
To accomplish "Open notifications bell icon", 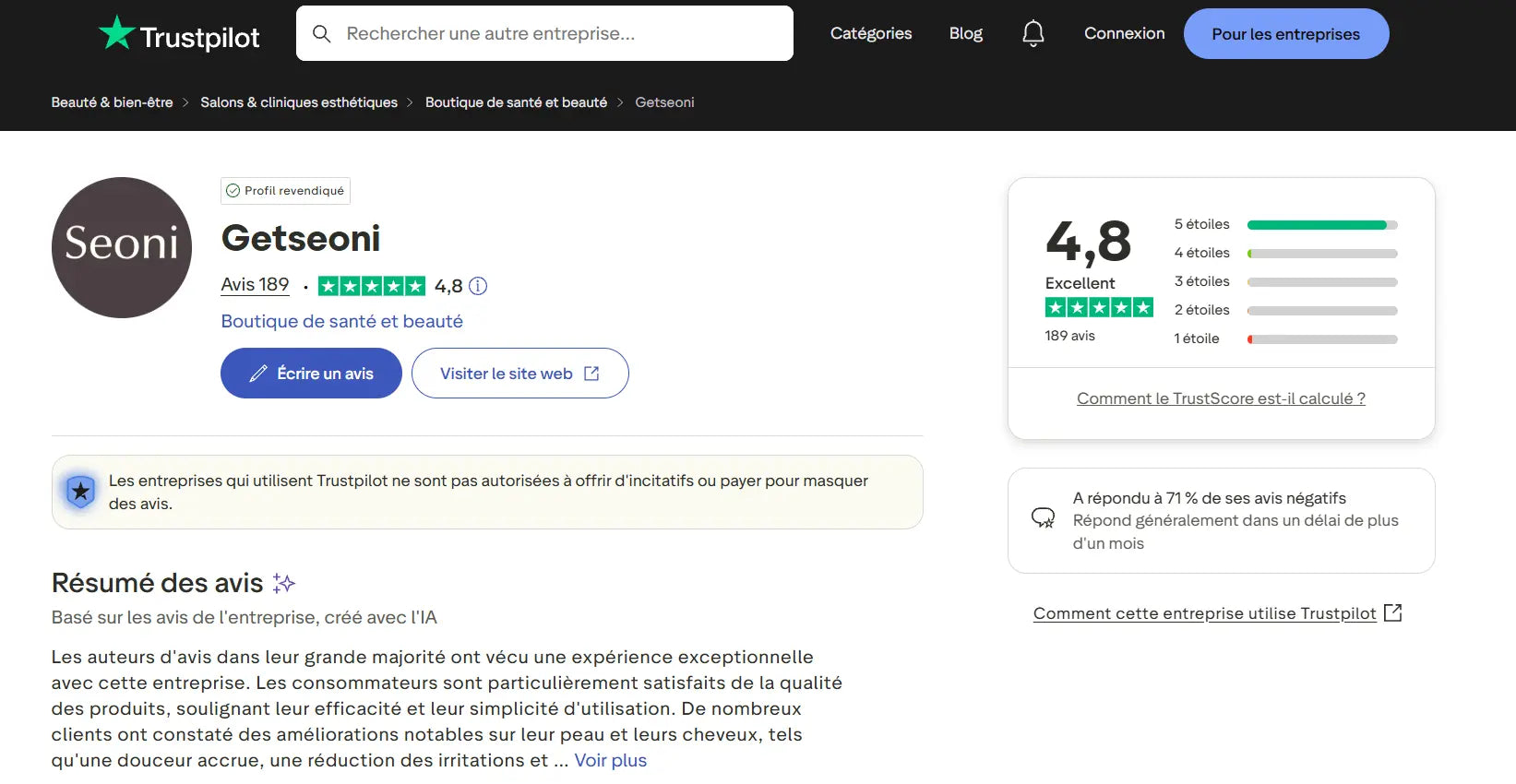I will (x=1033, y=34).
